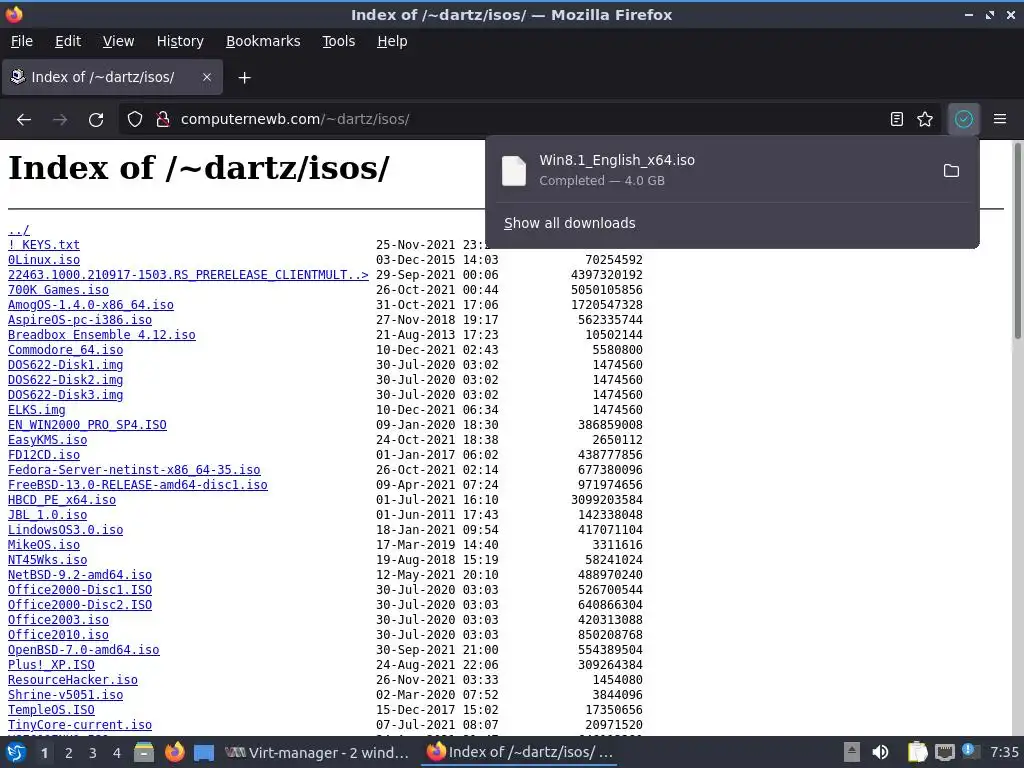This screenshot has height=768, width=1024.
Task: Open file manager from the taskbar
Action: [x=144, y=752]
